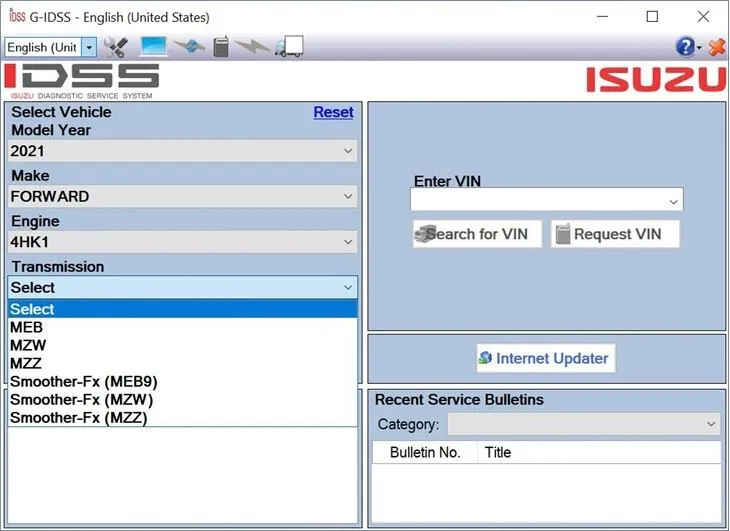Click the Reset link
The width and height of the screenshot is (730, 531).
pyautogui.click(x=333, y=112)
